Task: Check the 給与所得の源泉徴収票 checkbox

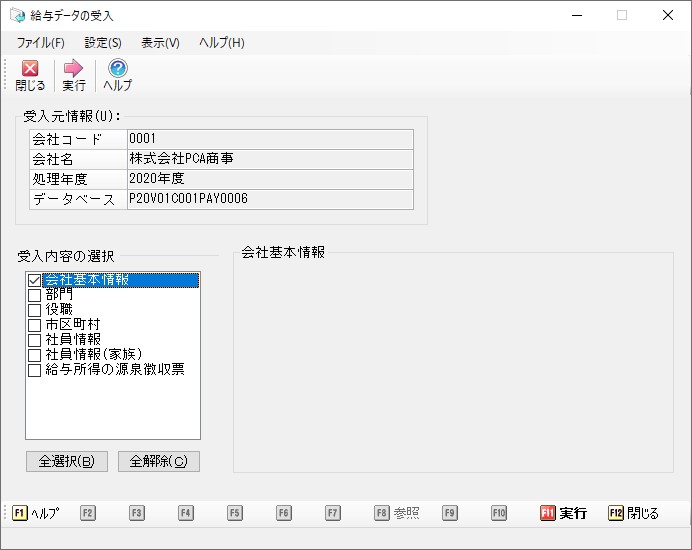Action: coord(35,370)
